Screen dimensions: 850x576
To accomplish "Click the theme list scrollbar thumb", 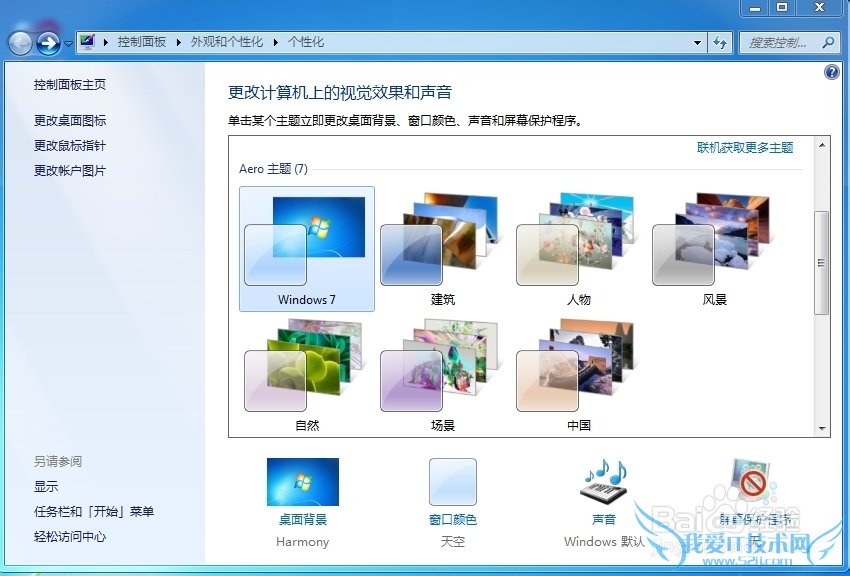I will (822, 263).
